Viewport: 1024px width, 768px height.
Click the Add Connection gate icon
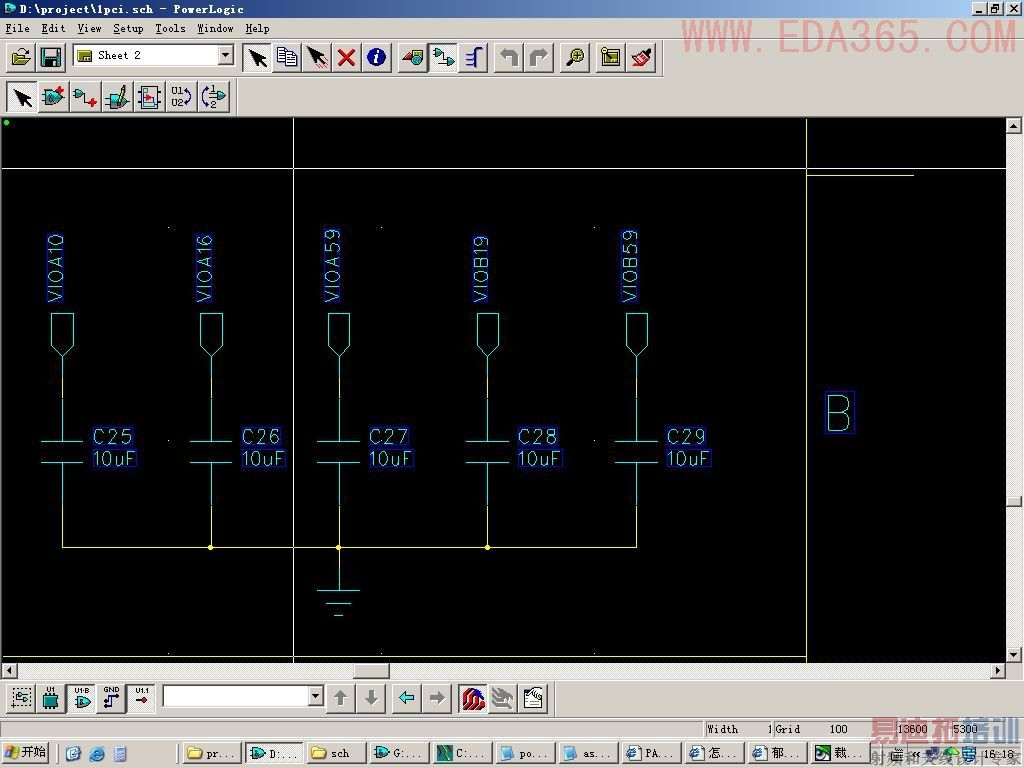pos(85,97)
